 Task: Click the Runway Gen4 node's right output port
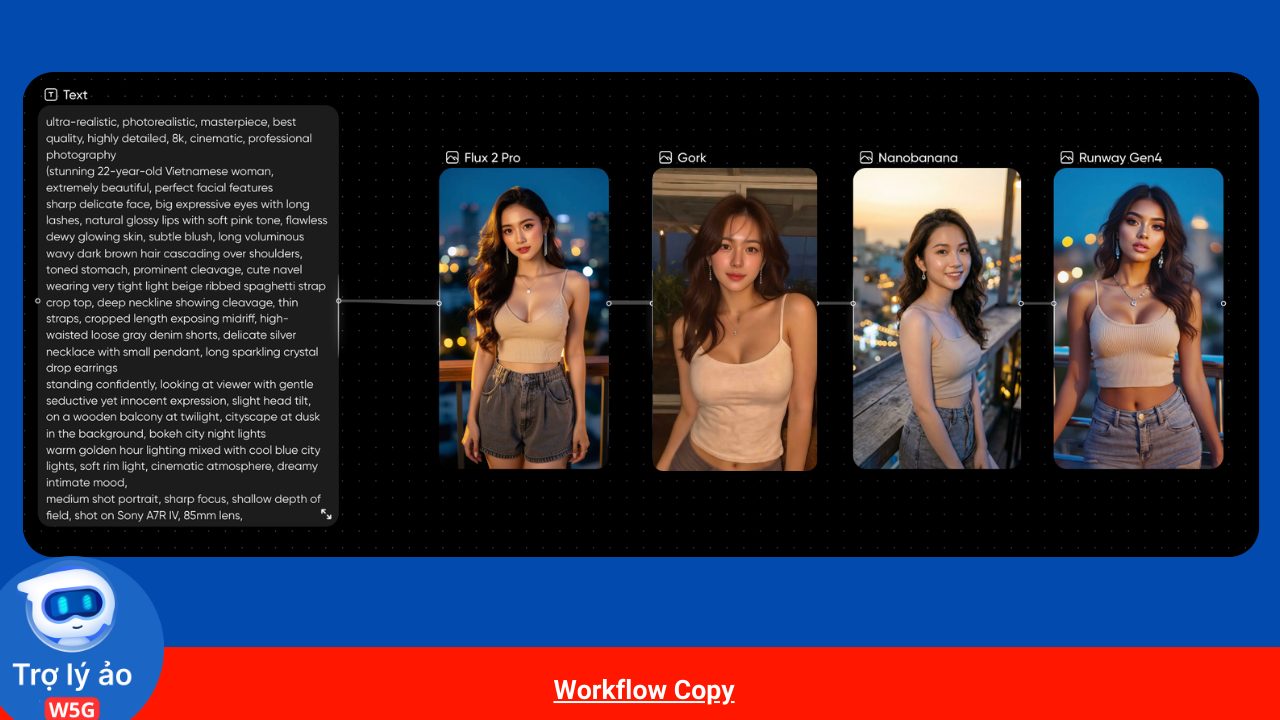(x=1223, y=303)
